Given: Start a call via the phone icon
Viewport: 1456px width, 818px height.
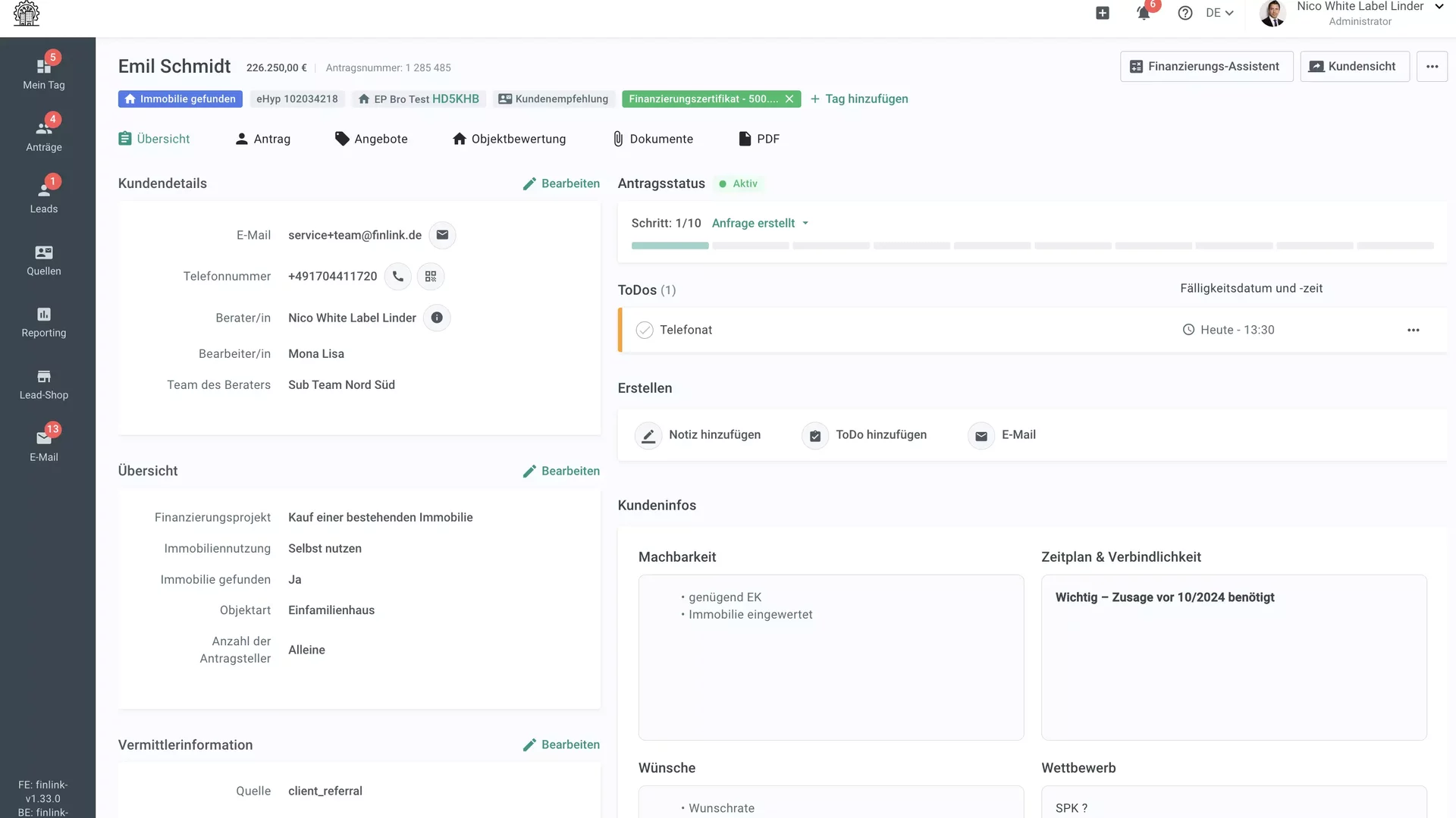Looking at the screenshot, I should click(397, 276).
